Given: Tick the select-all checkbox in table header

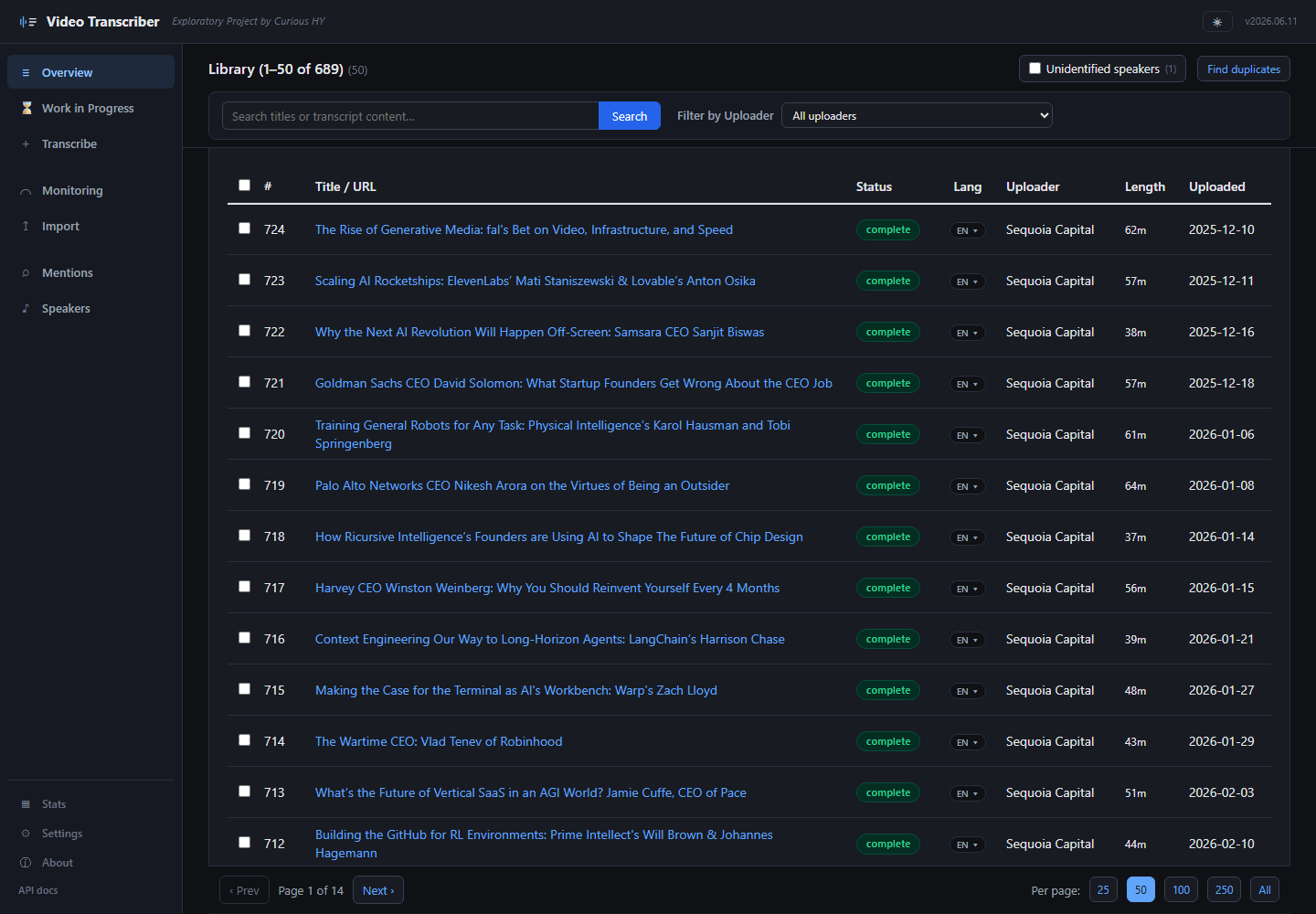Looking at the screenshot, I should pos(244,186).
